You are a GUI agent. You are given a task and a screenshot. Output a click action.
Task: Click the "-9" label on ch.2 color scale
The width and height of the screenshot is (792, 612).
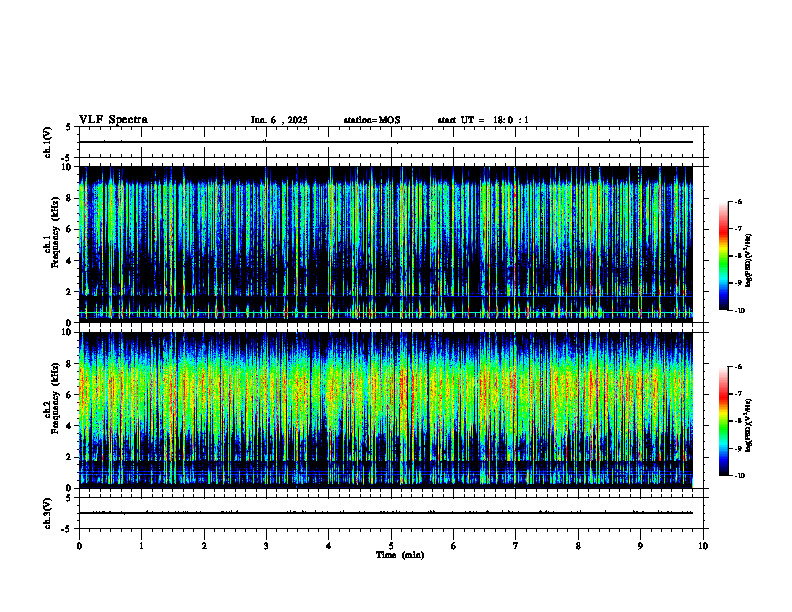click(738, 448)
